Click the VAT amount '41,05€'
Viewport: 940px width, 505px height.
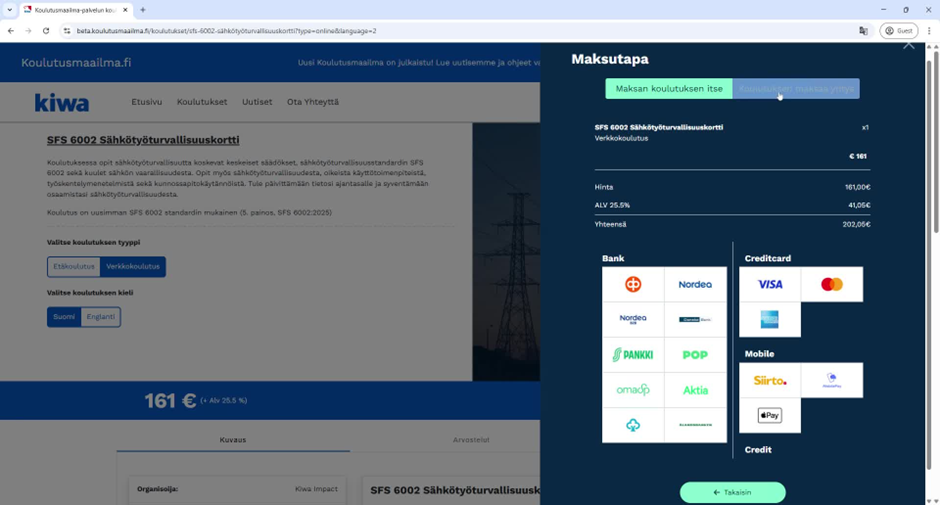859,205
